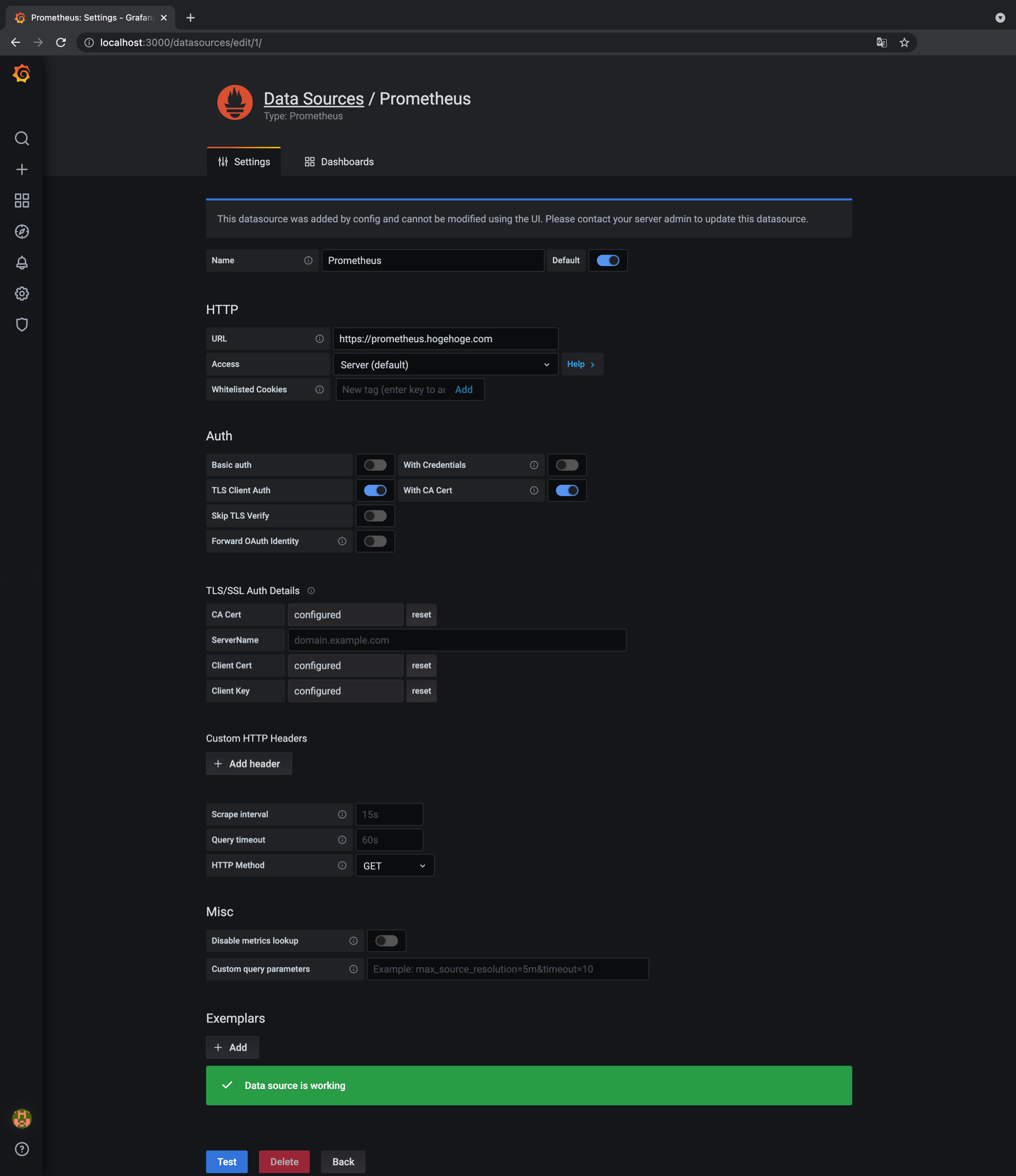Open the HTTP Method dropdown showing GET
The height and width of the screenshot is (1176, 1016).
395,865
